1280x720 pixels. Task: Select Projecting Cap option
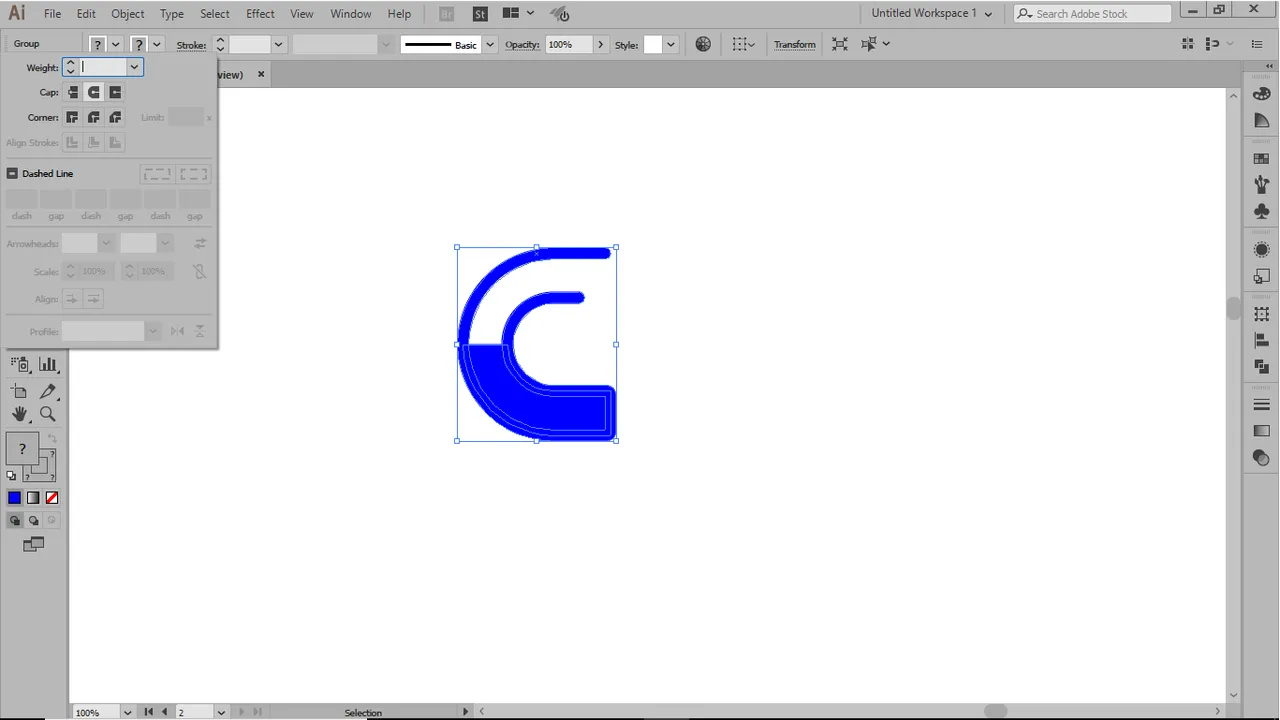[x=115, y=92]
